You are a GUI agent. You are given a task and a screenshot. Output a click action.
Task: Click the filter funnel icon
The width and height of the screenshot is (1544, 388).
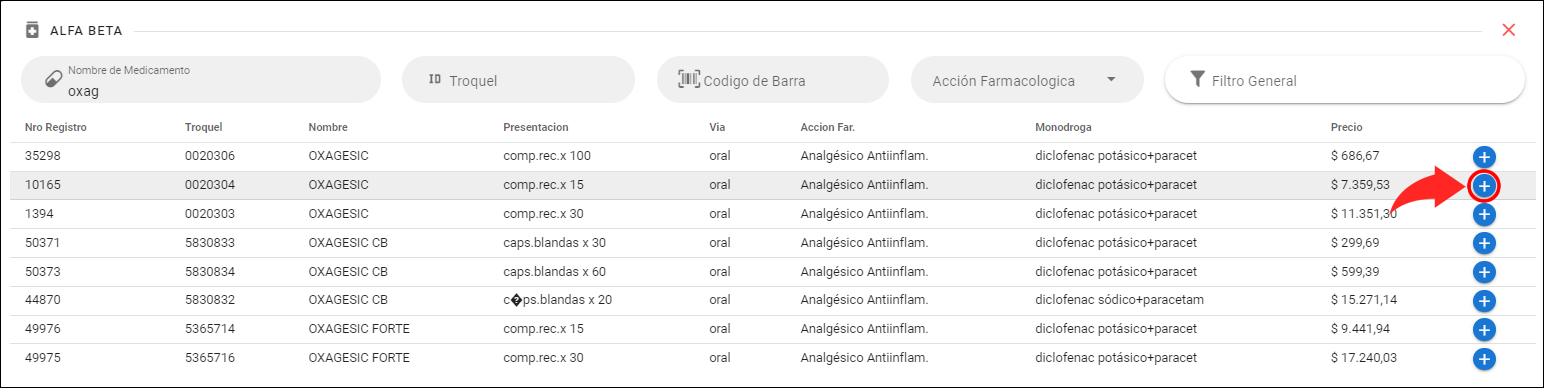tap(1196, 80)
